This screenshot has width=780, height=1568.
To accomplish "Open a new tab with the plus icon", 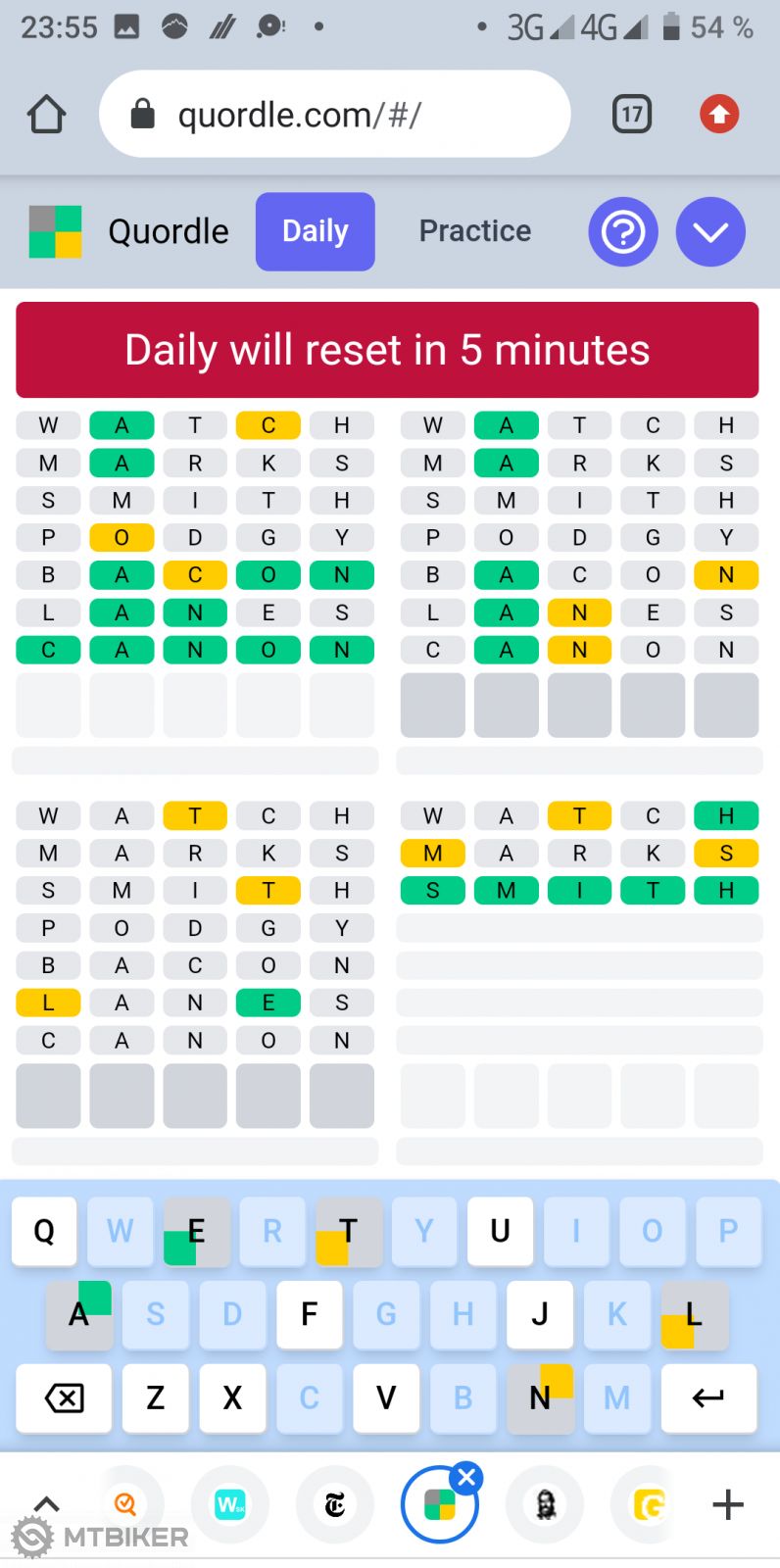I will point(728,1504).
